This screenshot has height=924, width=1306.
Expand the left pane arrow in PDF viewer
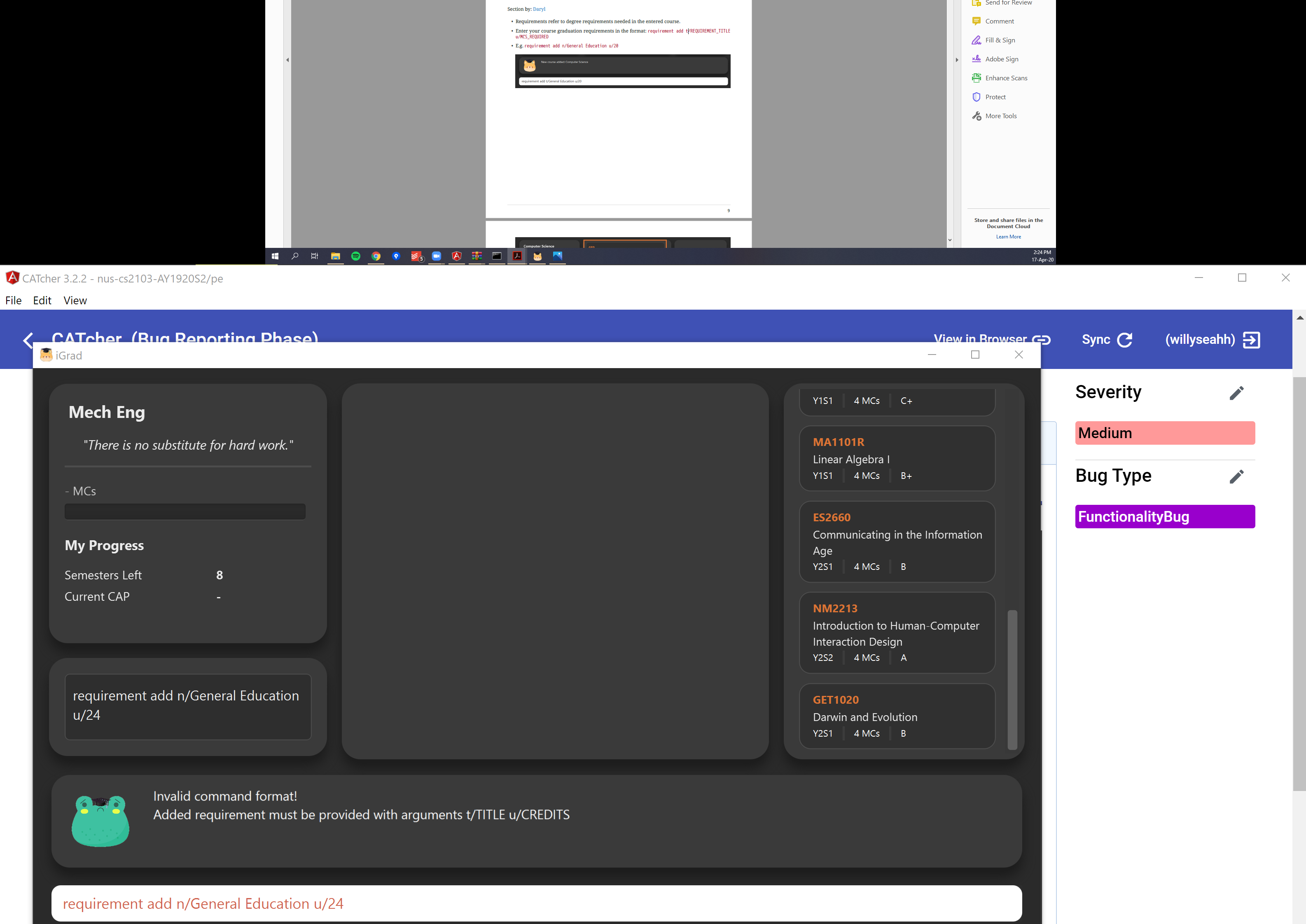287,60
